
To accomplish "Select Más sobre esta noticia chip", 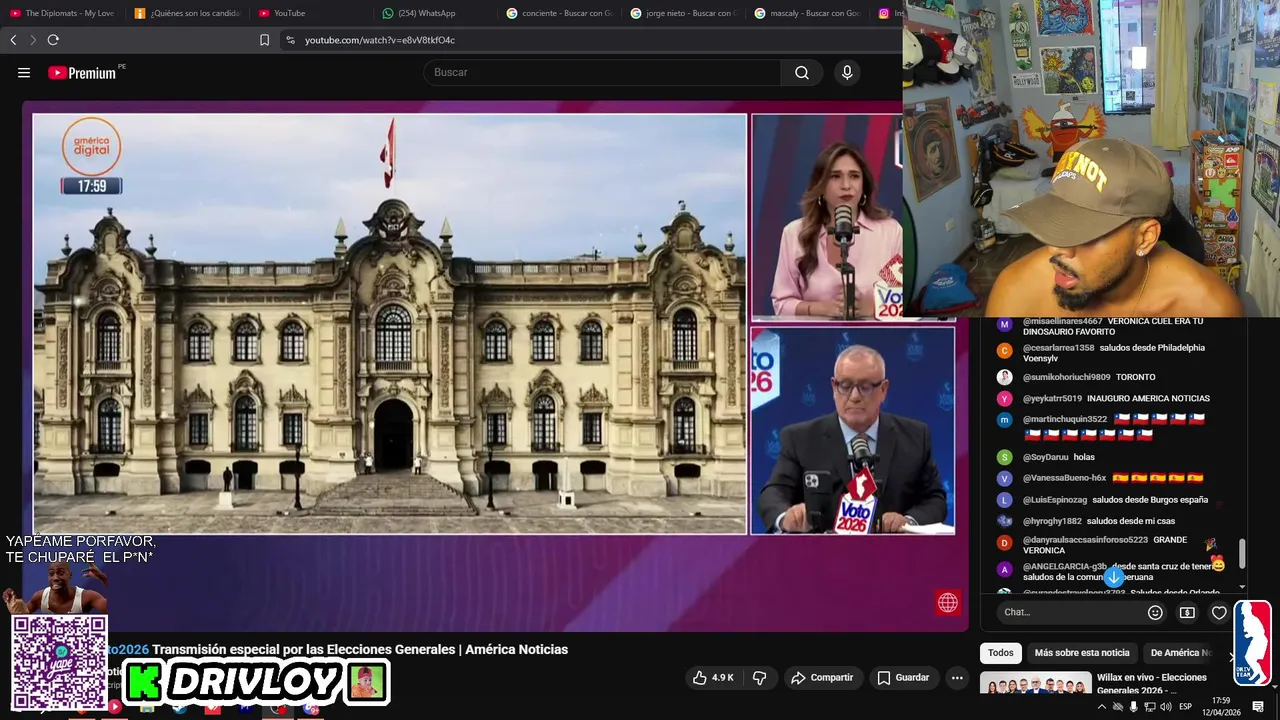I will 1082,653.
